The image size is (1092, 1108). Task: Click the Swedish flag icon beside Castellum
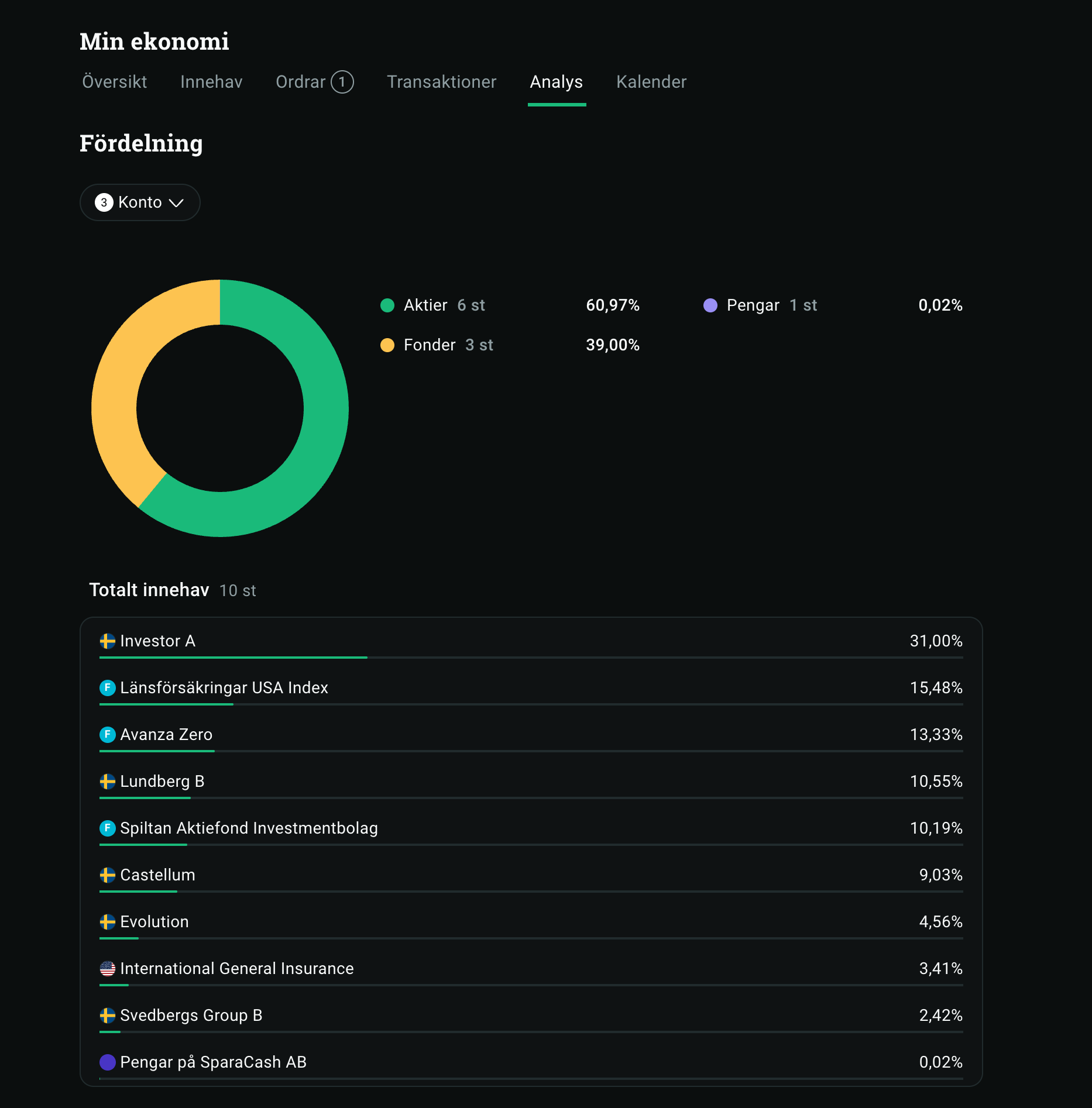coord(108,875)
